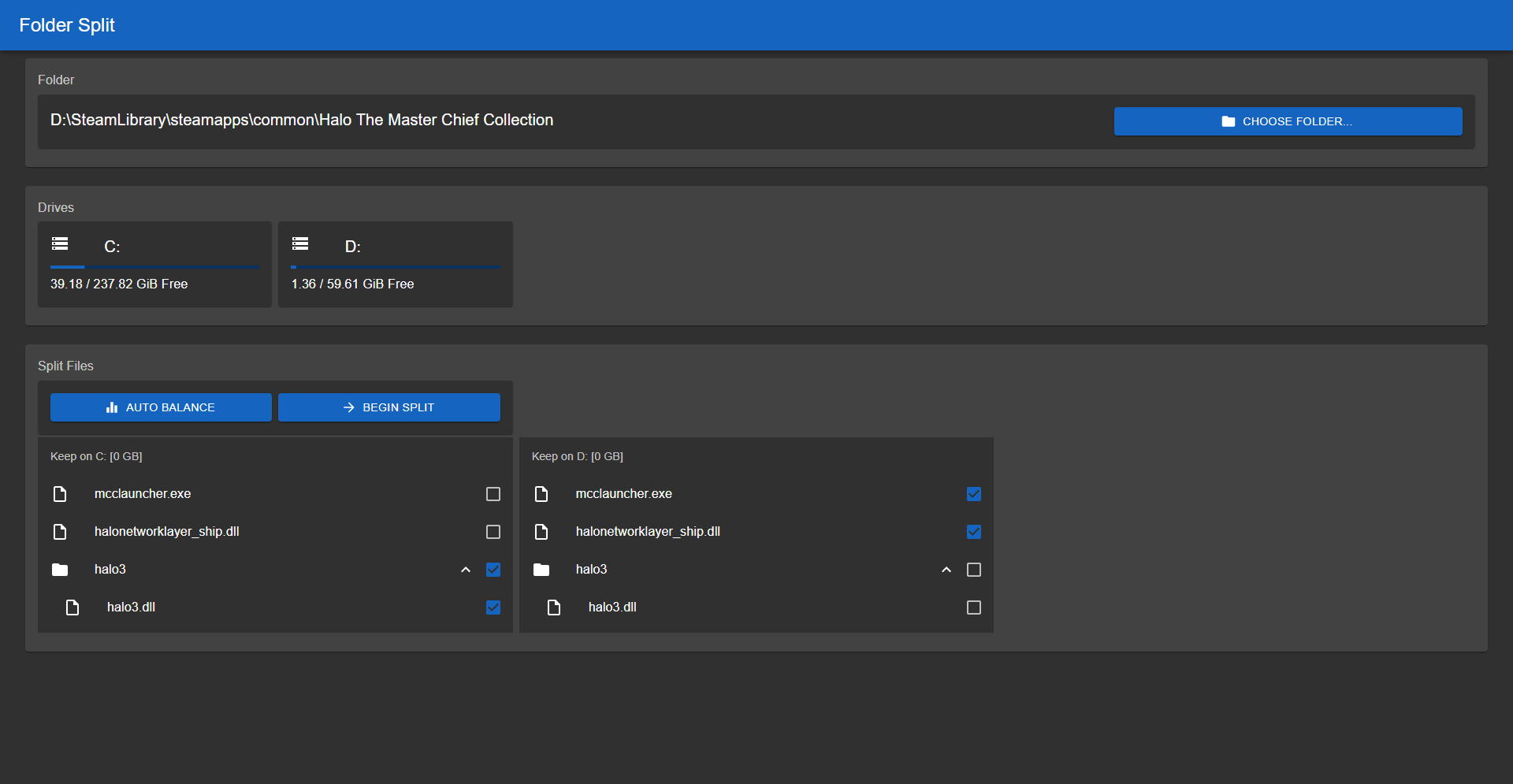Check mcclauncher.exe in Keep on C column
The width and height of the screenshot is (1513, 784).
coord(493,494)
